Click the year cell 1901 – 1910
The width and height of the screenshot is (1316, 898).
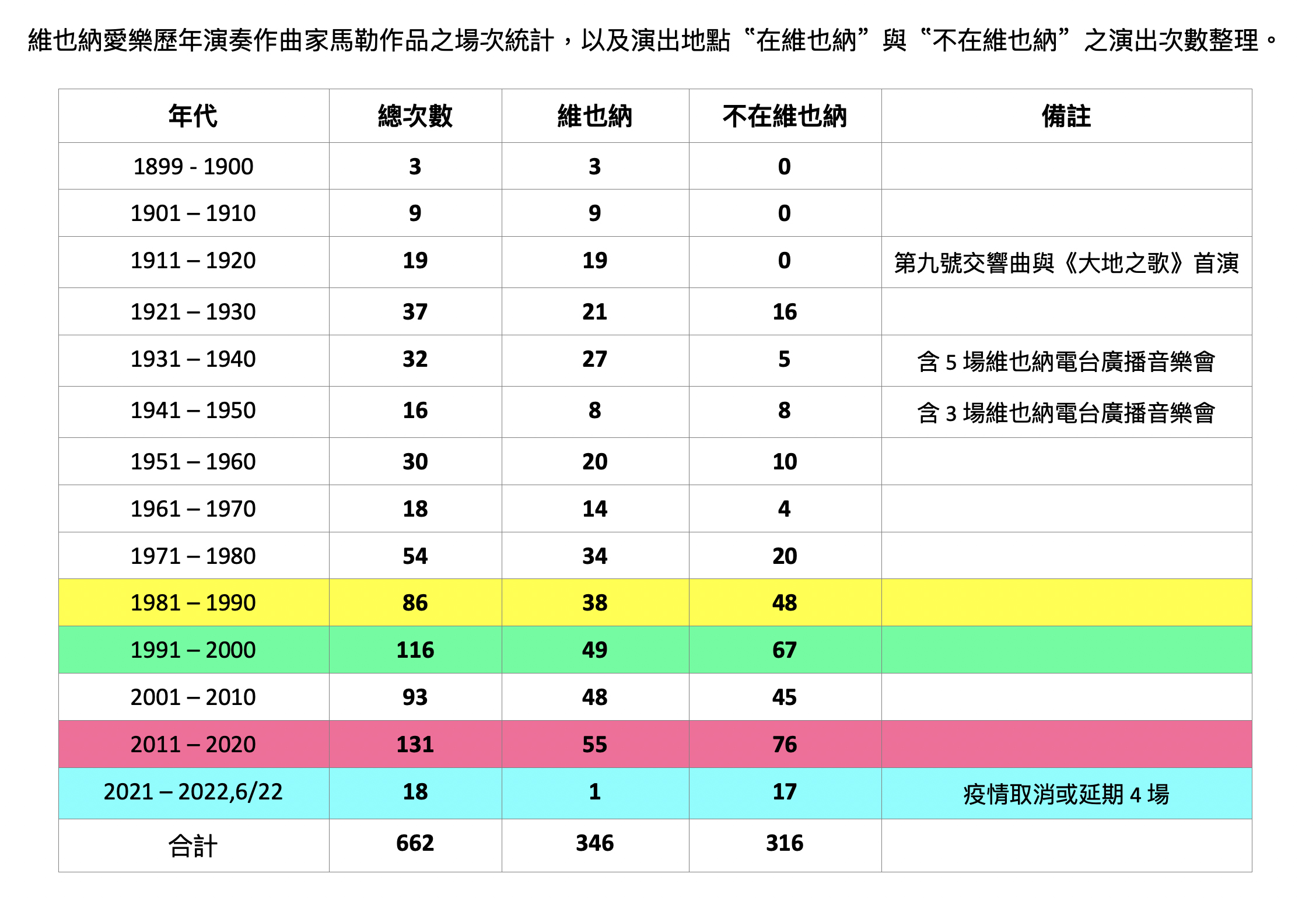pyautogui.click(x=193, y=213)
